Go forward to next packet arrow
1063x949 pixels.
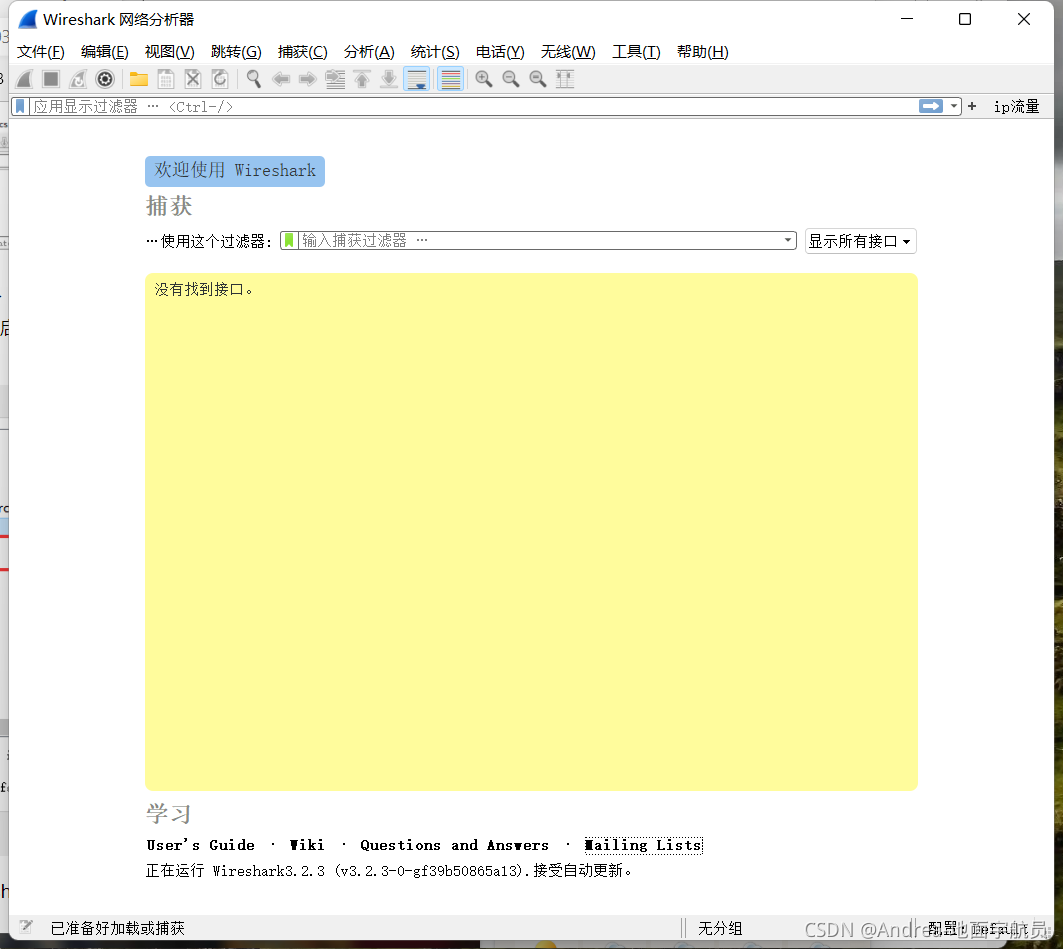[308, 79]
